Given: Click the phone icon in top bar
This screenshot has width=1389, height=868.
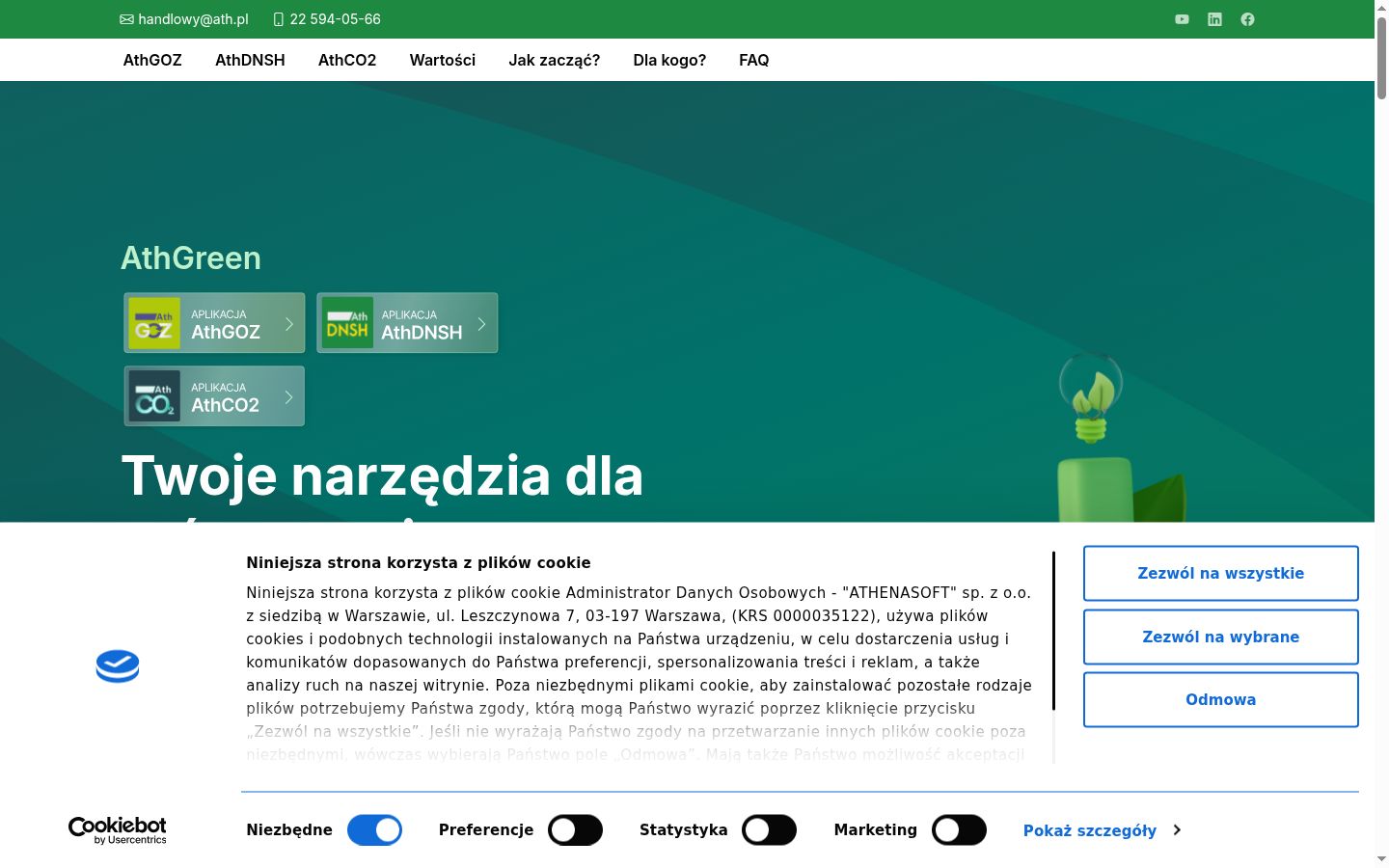Looking at the screenshot, I should pyautogui.click(x=279, y=19).
